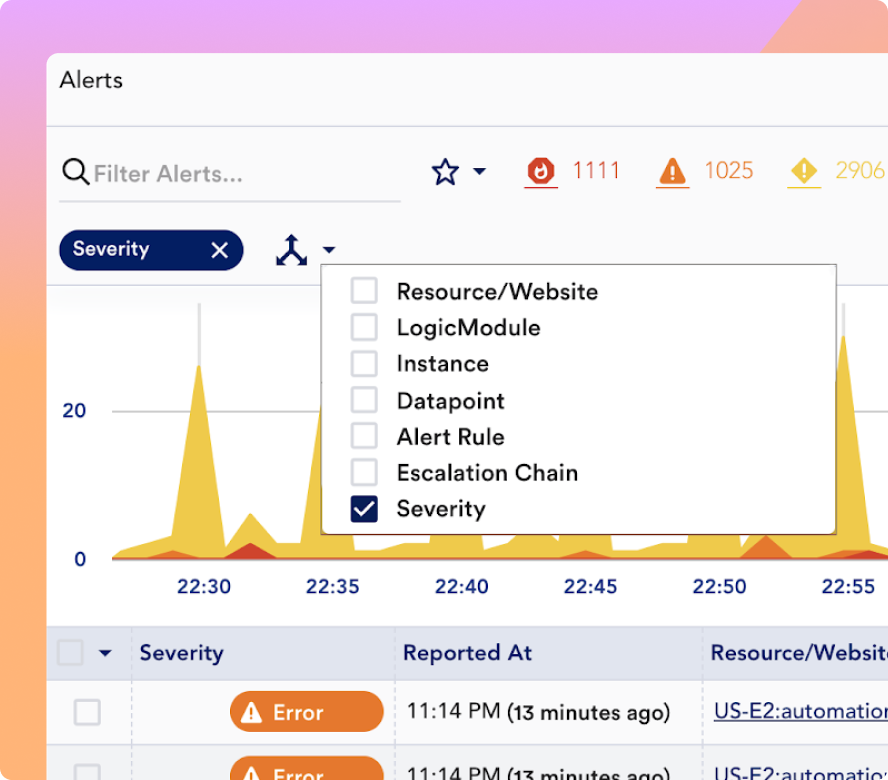Viewport: 888px width, 780px height.
Task: Remove the Severity grouping chip
Action: (220, 250)
